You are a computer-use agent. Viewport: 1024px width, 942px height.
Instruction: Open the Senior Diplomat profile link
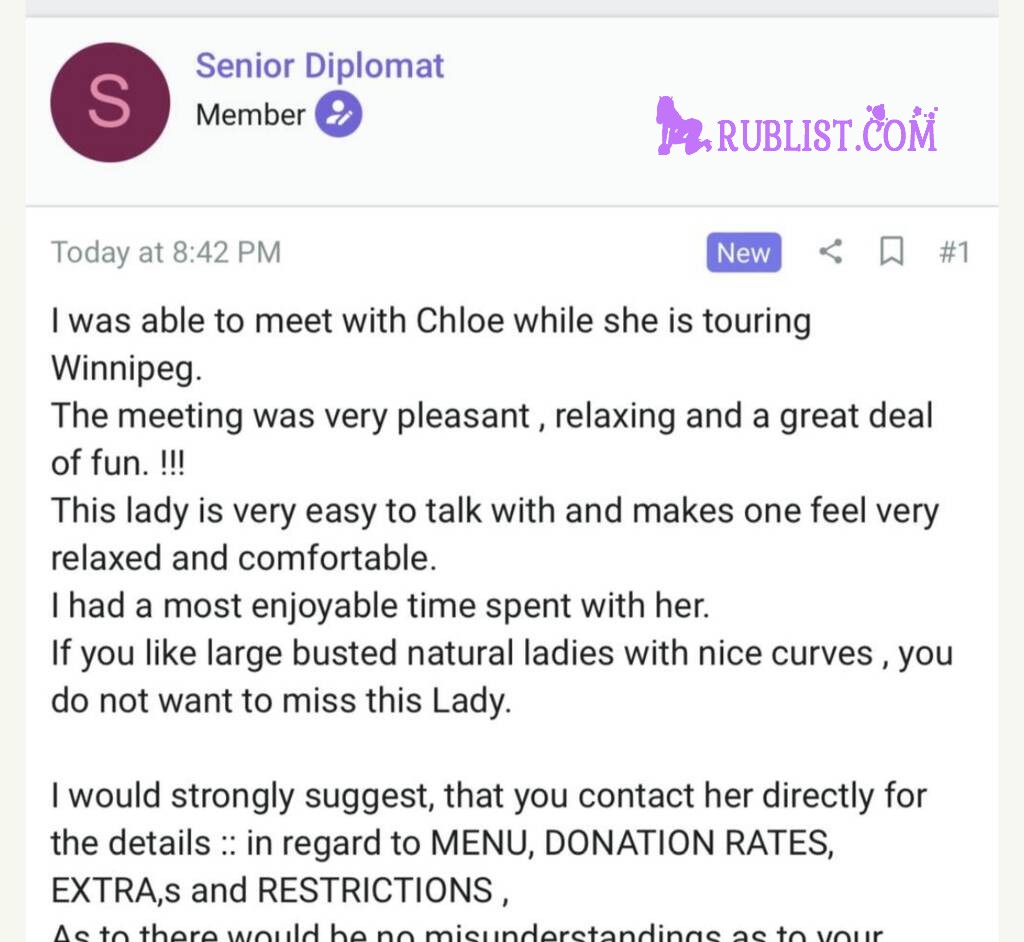[319, 66]
